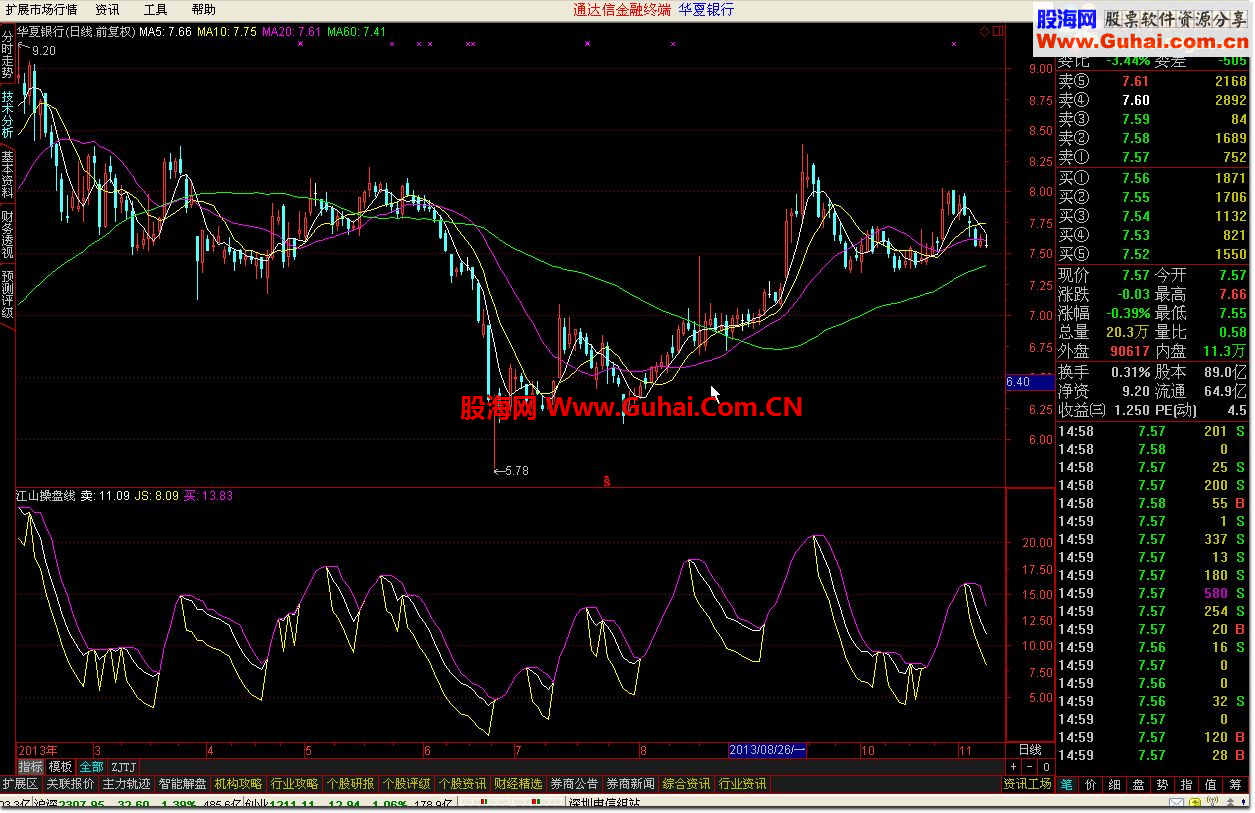Switch to 技术分析 side tab
This screenshot has width=1255, height=813.
click(7, 114)
